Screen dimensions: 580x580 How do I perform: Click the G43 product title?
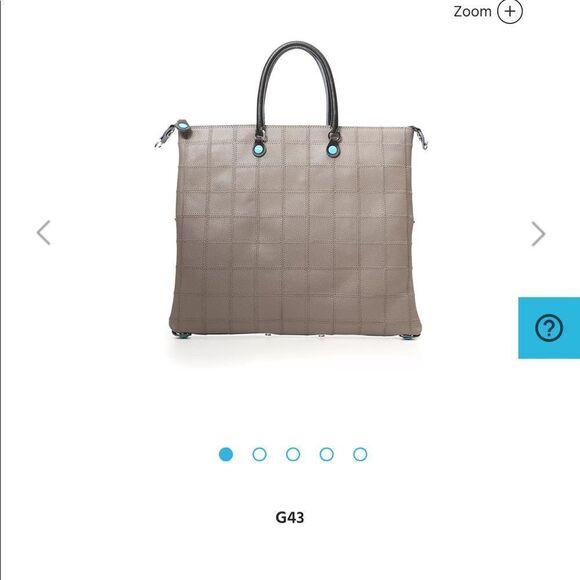(x=290, y=517)
